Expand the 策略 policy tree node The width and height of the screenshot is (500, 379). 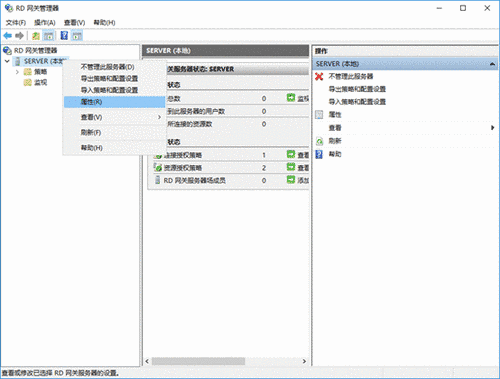coord(17,72)
